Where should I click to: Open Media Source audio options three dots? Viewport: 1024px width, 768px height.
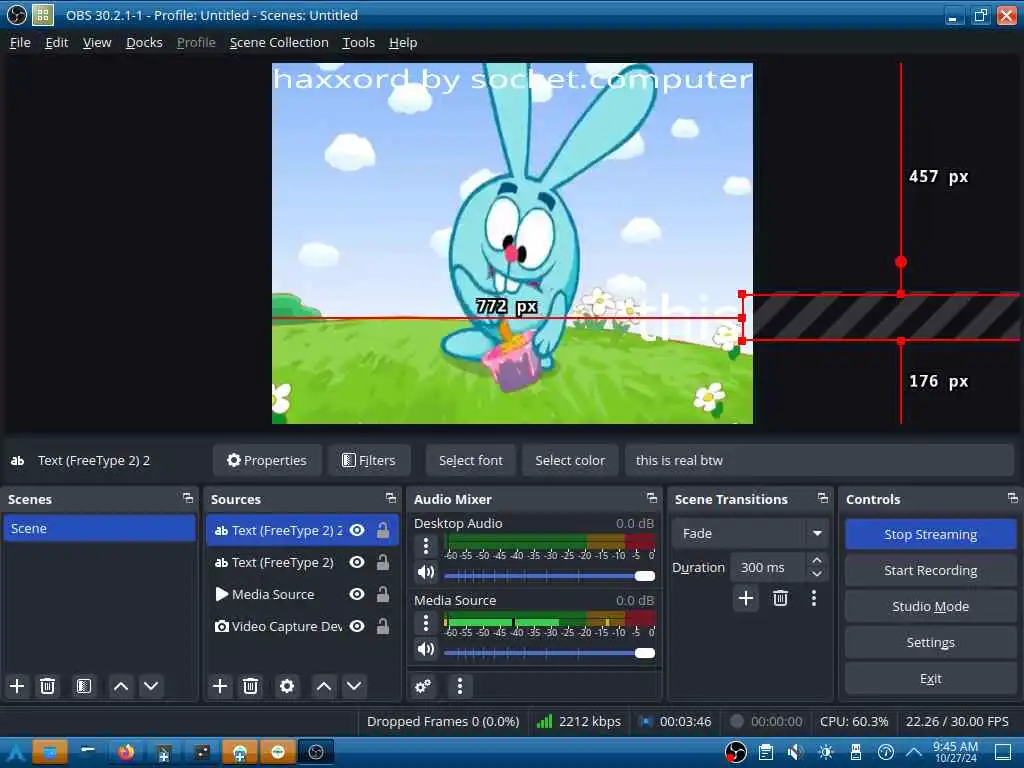pyautogui.click(x=426, y=622)
